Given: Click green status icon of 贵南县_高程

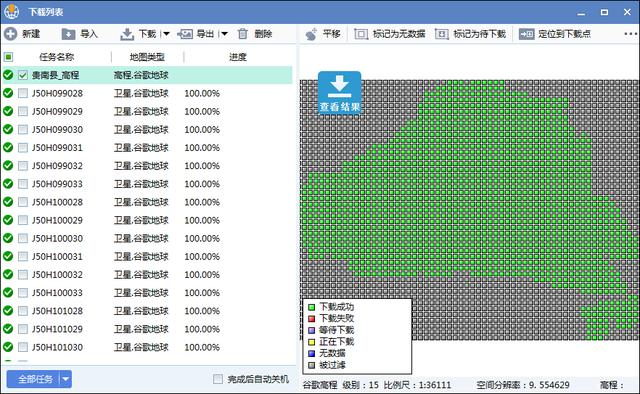Looking at the screenshot, I should [x=8, y=75].
